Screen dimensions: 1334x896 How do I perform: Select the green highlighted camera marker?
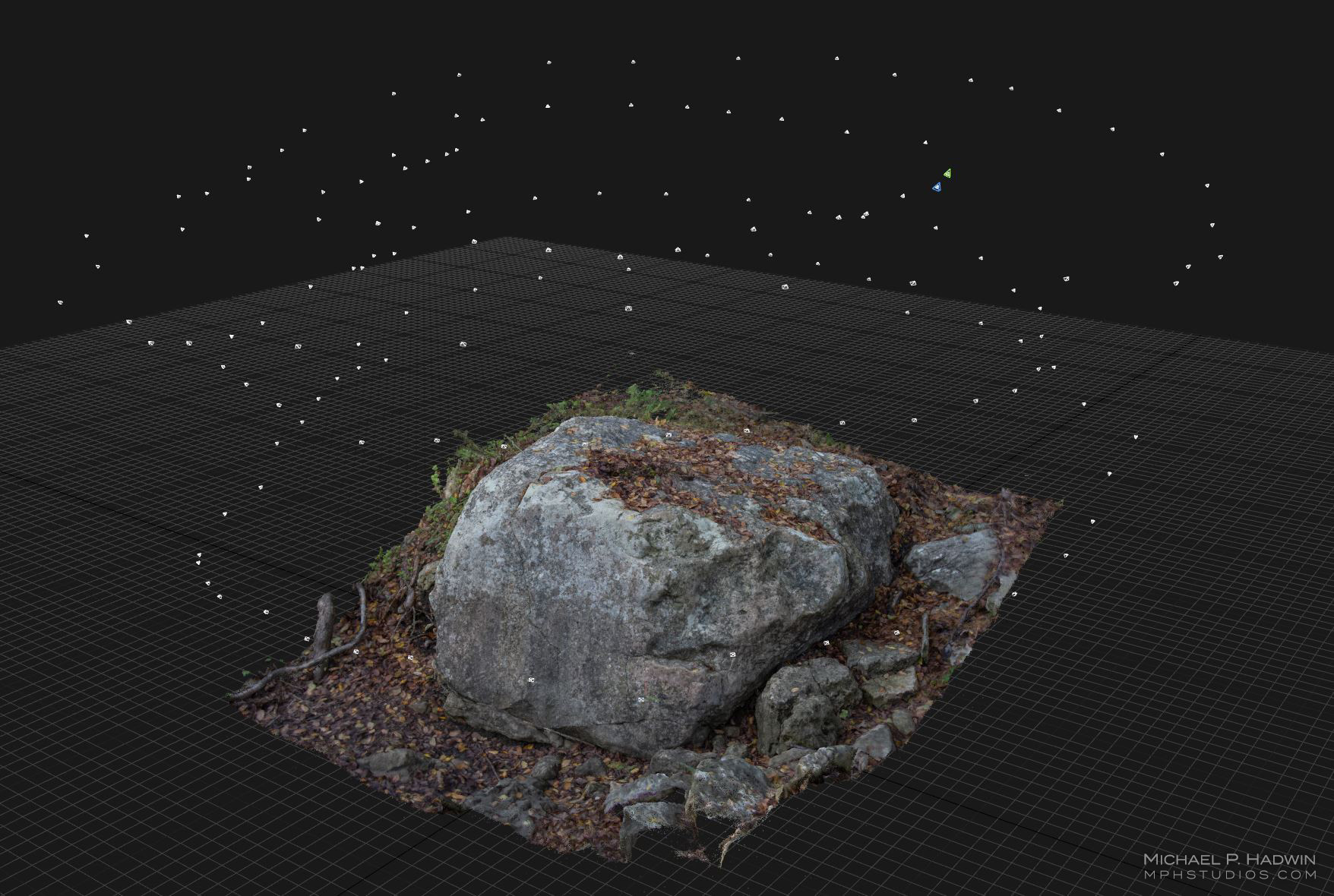tap(947, 173)
